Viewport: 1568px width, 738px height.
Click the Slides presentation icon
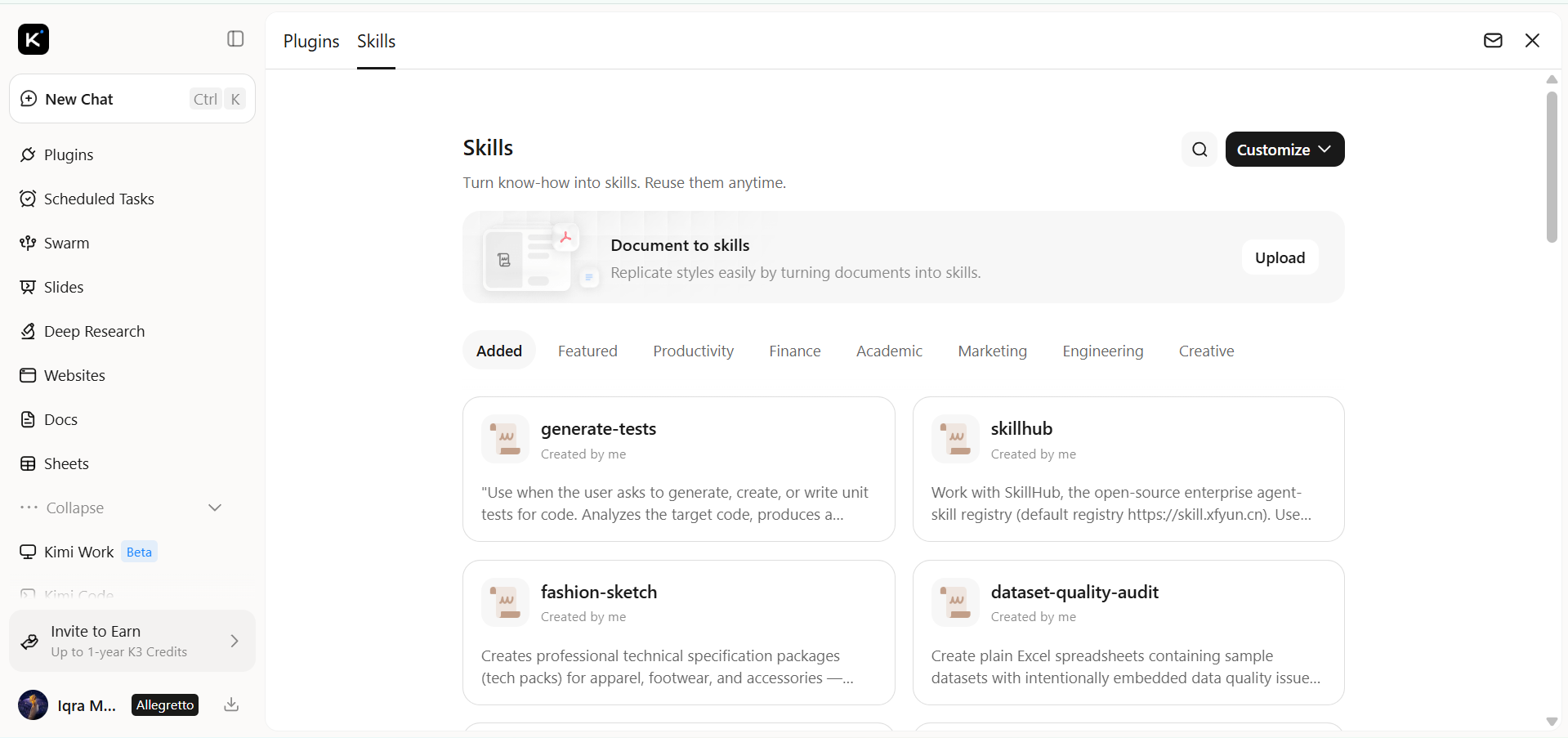click(28, 287)
